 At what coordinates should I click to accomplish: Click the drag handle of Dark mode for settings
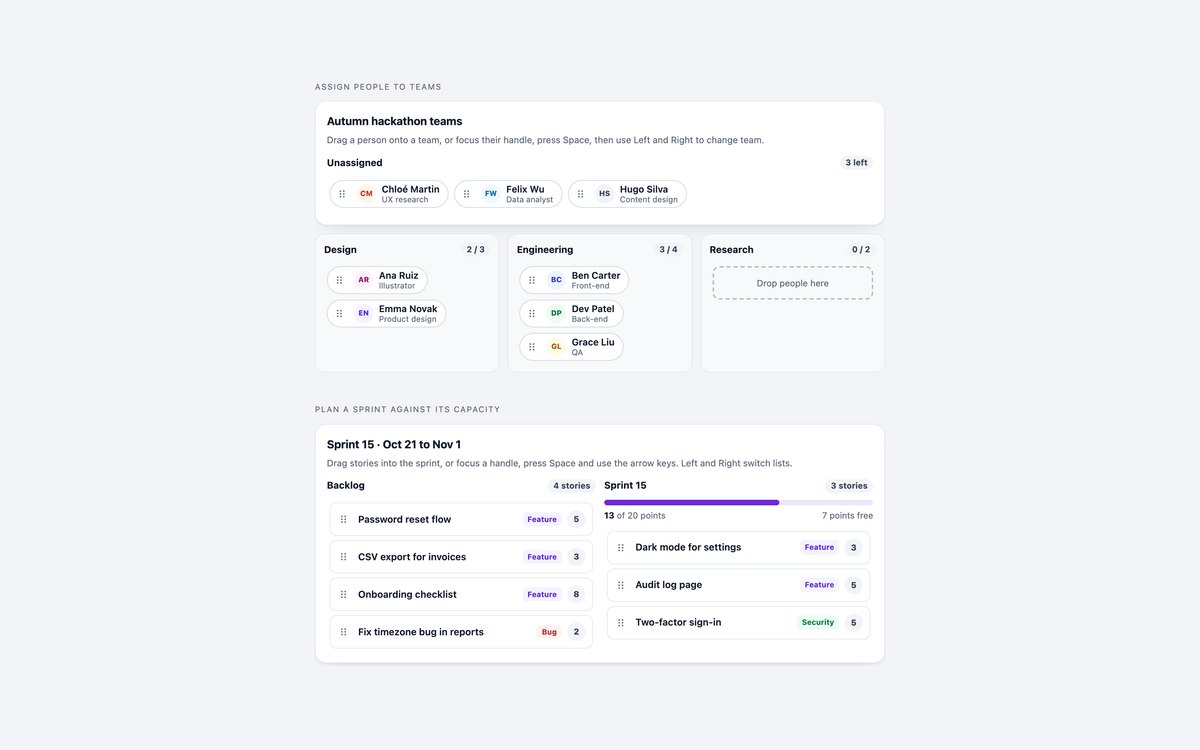click(x=620, y=548)
